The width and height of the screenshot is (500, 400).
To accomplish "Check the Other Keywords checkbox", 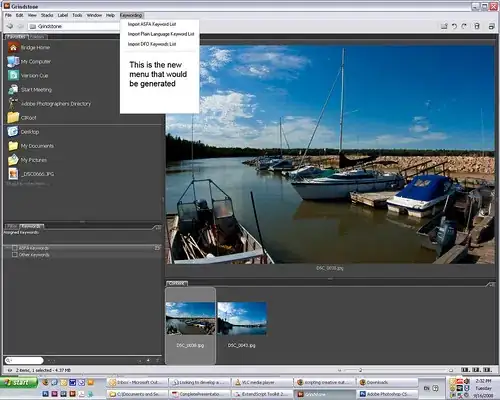I will [14, 255].
